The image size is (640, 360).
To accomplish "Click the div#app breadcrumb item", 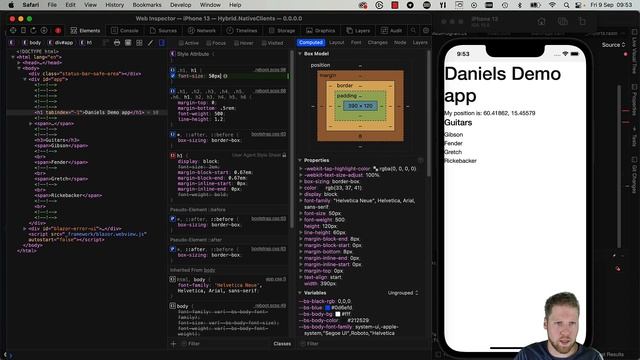I will coord(61,42).
